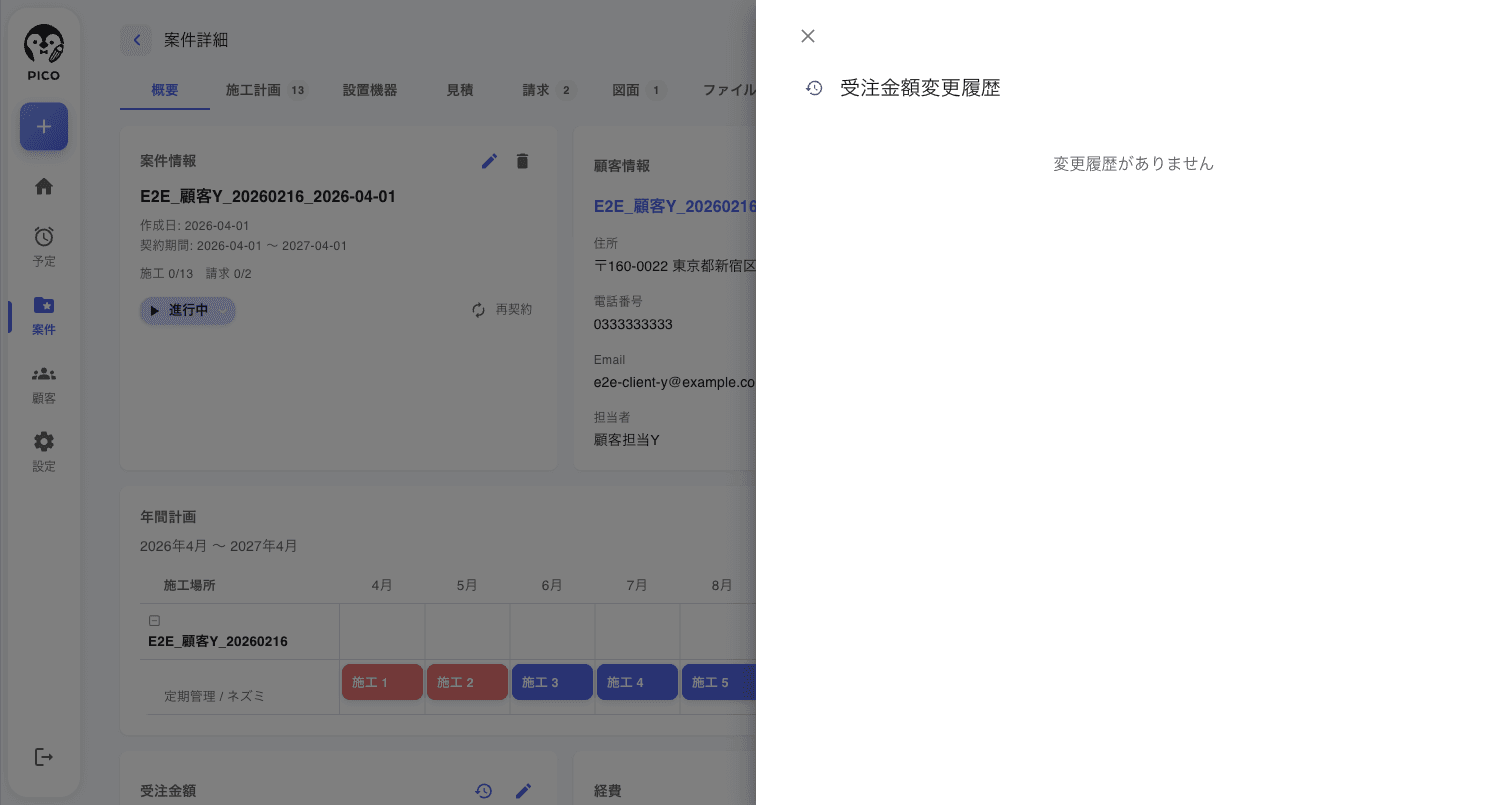This screenshot has height=805, width=1512.
Task: Open 設定 settings gear in the sidebar
Action: 44,452
